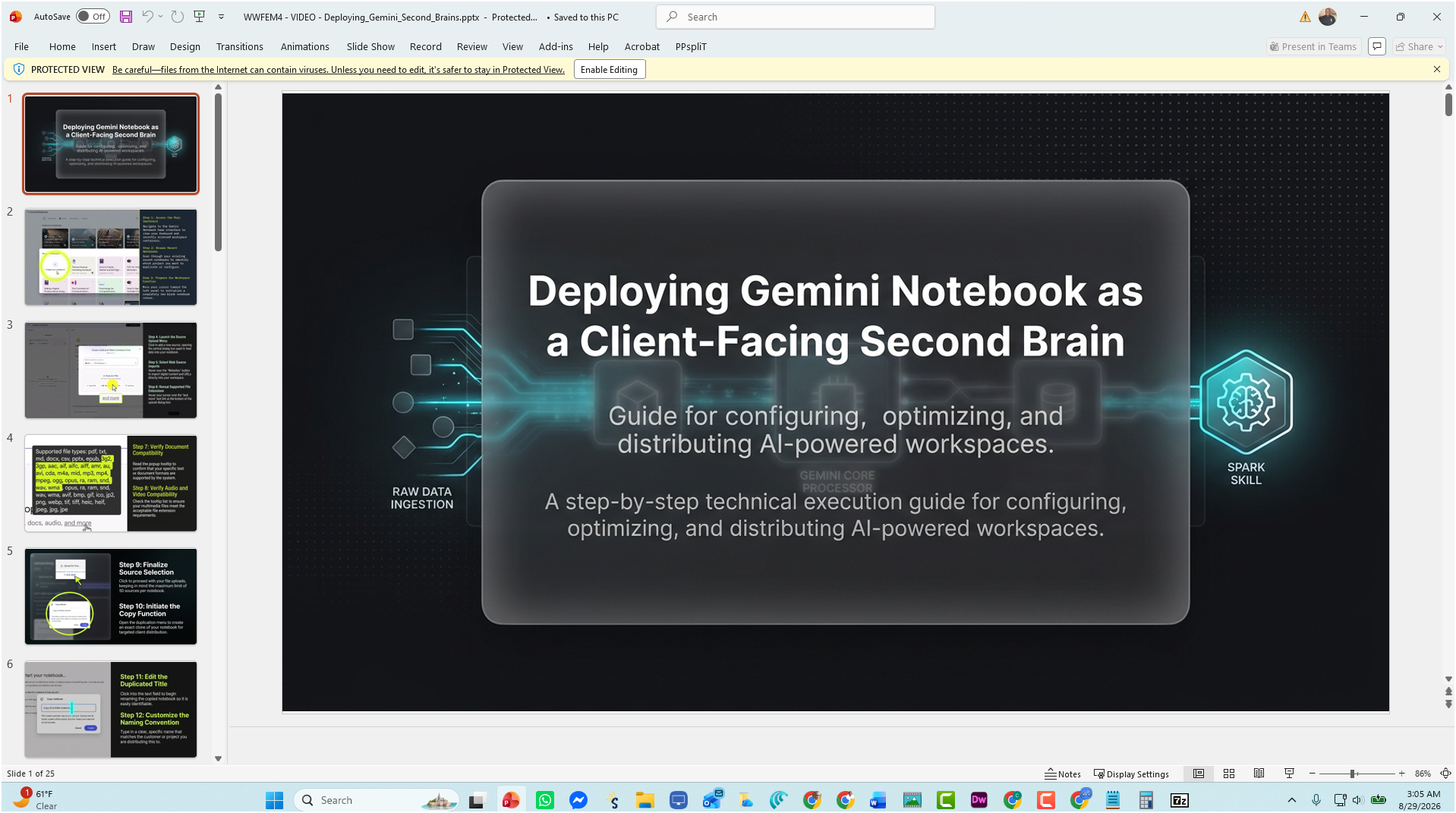Click the title bar Search box
Viewport: 1456px width, 813px height.
point(796,17)
